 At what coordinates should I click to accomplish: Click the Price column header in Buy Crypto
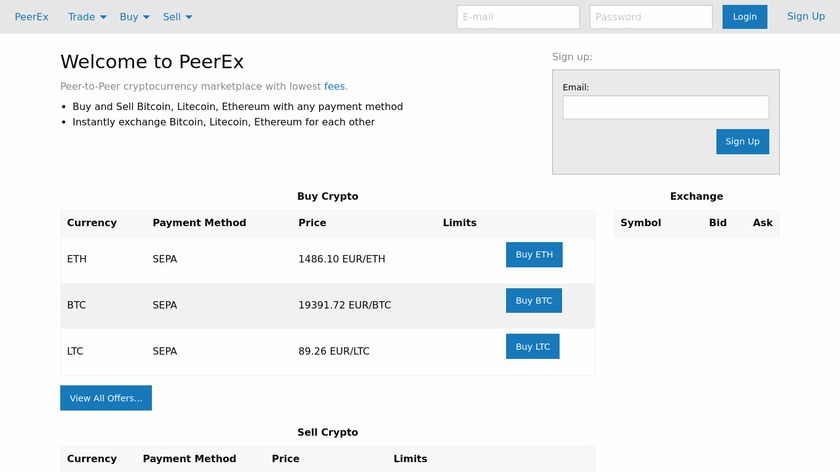pyautogui.click(x=312, y=223)
